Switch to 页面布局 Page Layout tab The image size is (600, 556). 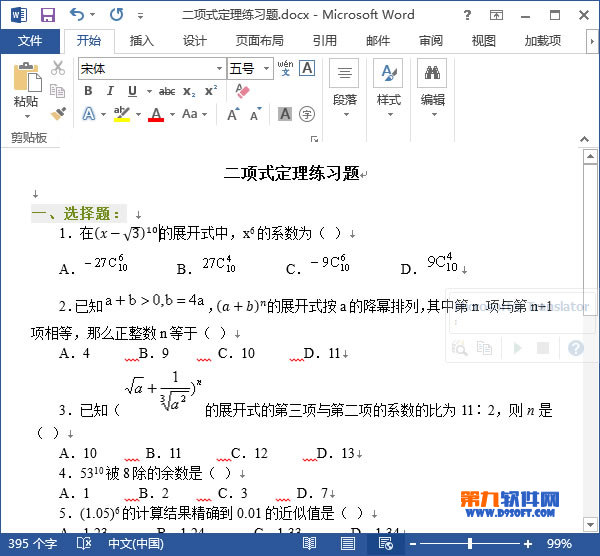click(259, 41)
